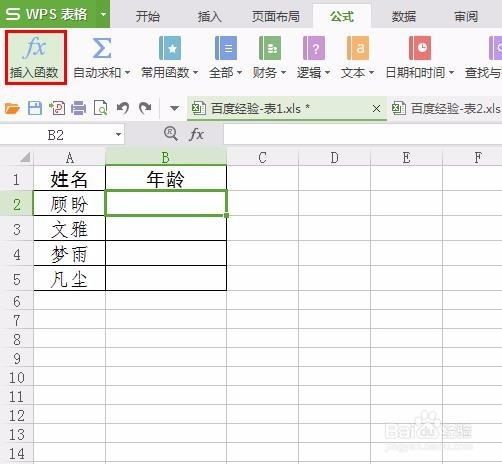This screenshot has width=502, height=464.
Task: Select column D header
Action: tap(334, 157)
